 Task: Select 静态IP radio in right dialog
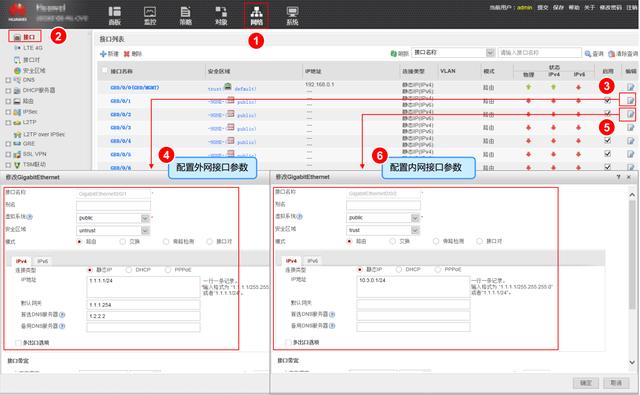[360, 270]
